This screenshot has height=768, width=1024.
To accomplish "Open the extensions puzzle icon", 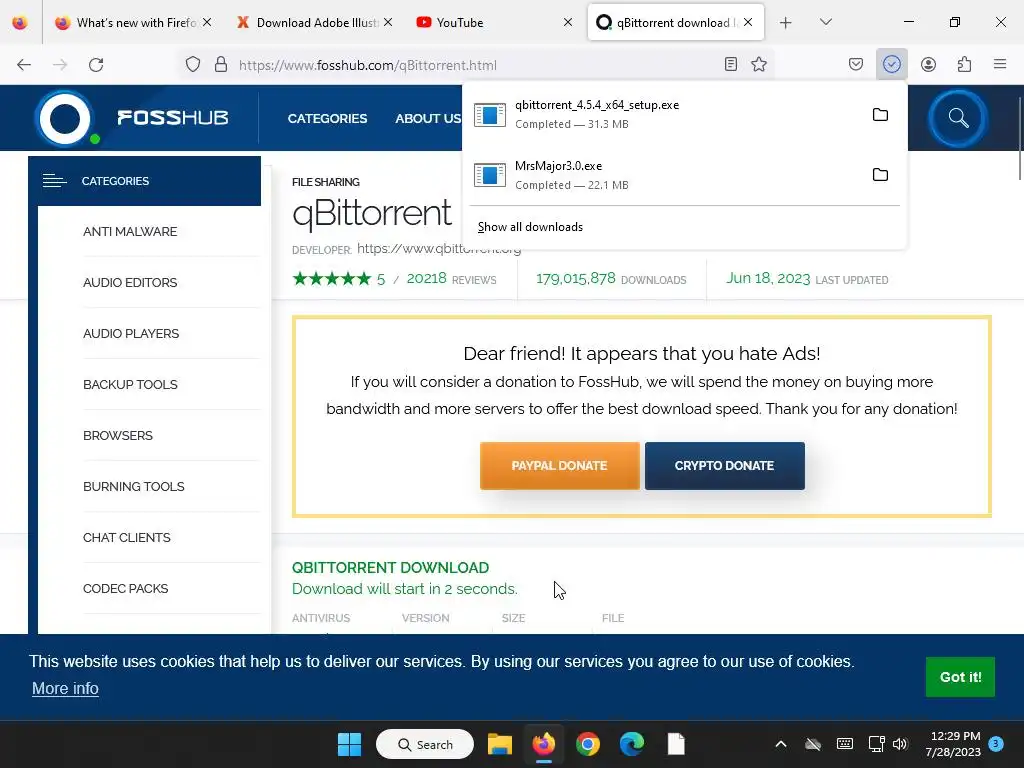I will (x=964, y=64).
